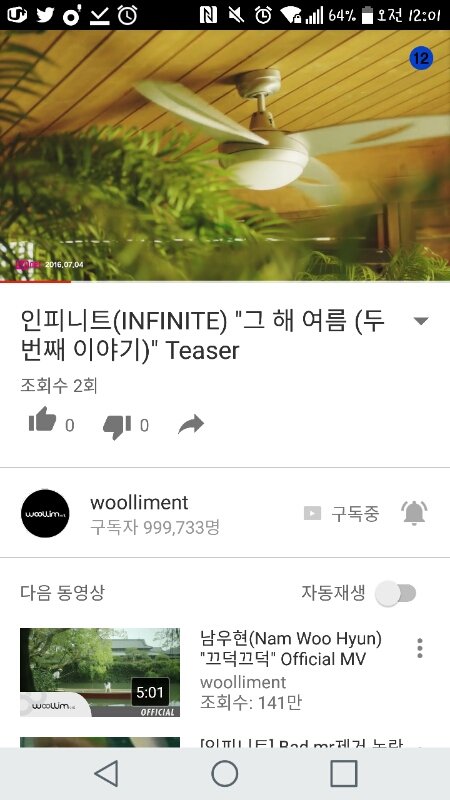Click the blue 12 rating badge
This screenshot has width=450, height=800.
pos(421,58)
